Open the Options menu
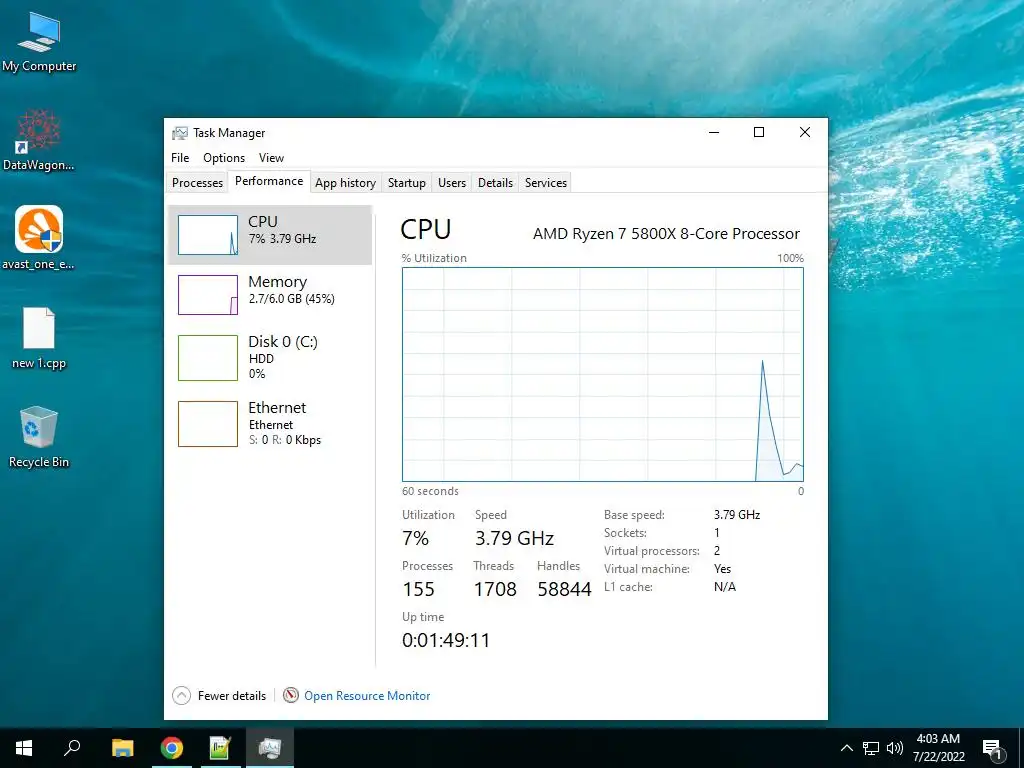Screen dimensions: 1024x768 point(224,158)
